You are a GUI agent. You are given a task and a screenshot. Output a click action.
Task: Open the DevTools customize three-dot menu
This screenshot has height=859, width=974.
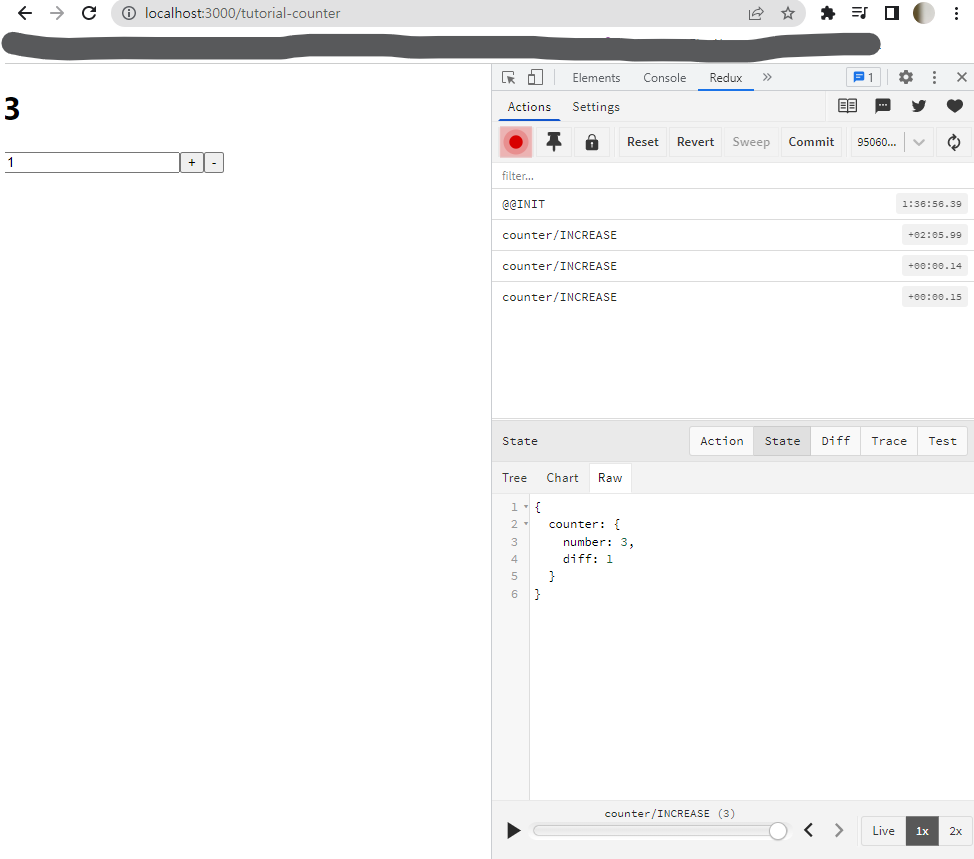click(x=934, y=78)
